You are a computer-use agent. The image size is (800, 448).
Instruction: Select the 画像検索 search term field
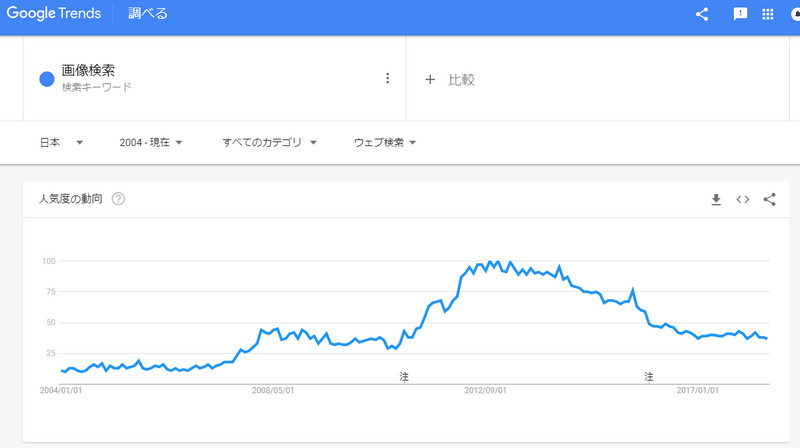tap(88, 71)
